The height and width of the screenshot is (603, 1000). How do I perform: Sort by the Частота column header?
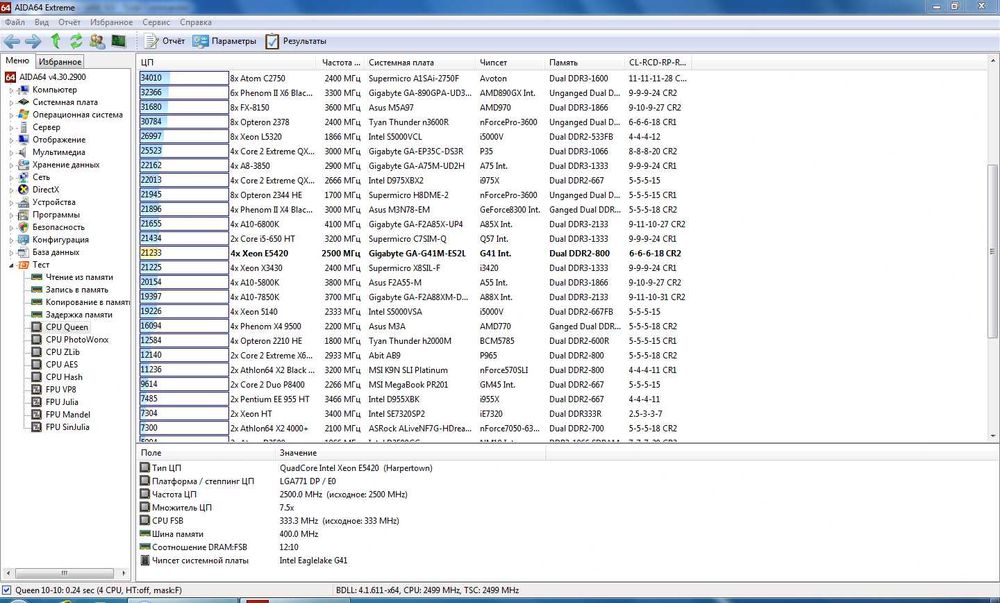point(341,62)
